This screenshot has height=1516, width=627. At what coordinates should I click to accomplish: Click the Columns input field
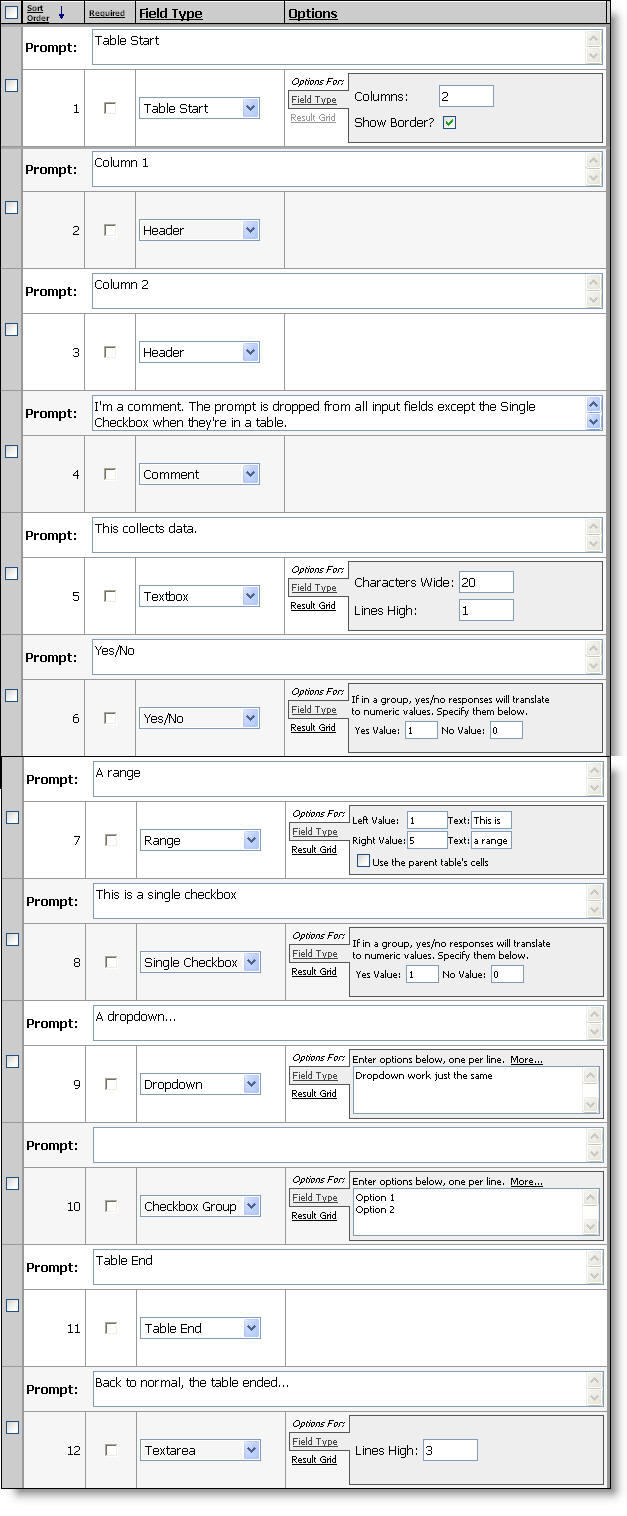pos(466,96)
